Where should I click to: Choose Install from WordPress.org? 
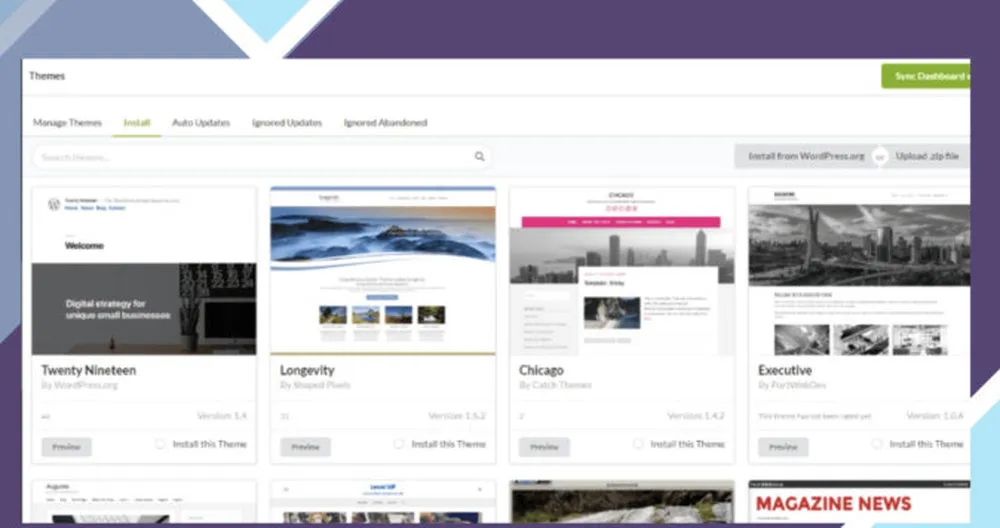[x=805, y=156]
